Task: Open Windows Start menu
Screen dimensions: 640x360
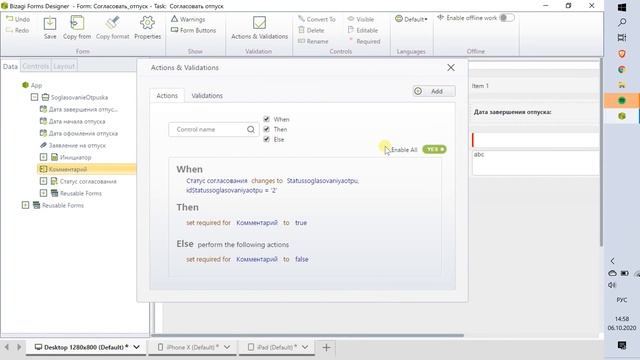Action: pyautogui.click(x=622, y=7)
